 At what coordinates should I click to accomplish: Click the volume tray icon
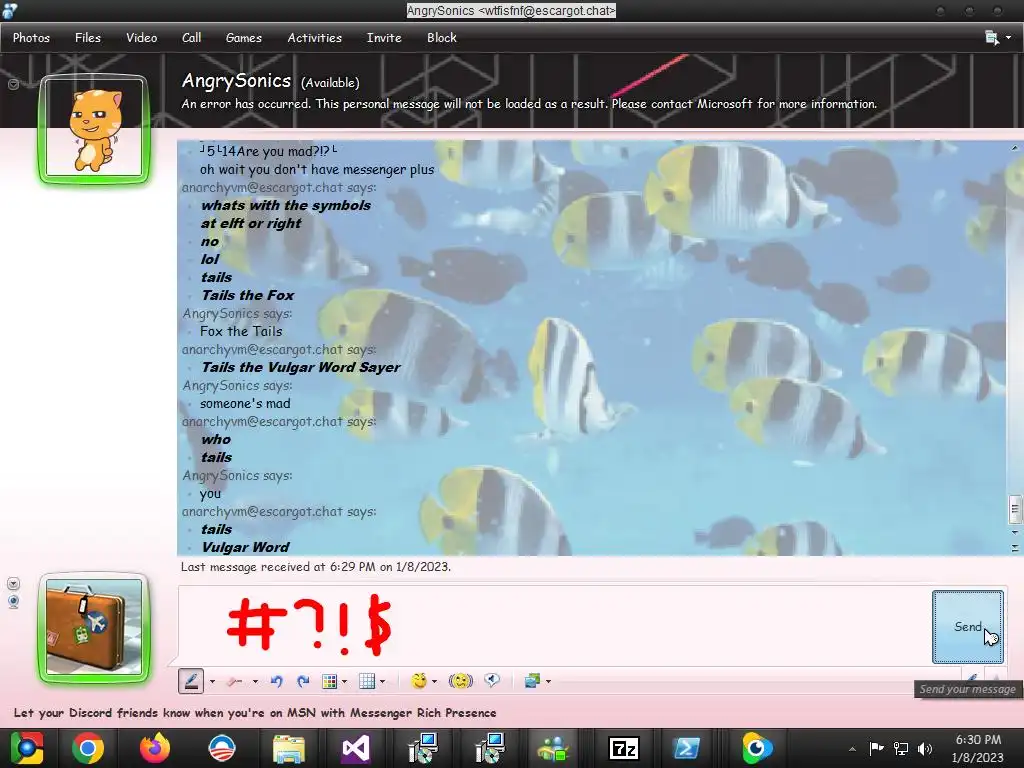tap(925, 748)
